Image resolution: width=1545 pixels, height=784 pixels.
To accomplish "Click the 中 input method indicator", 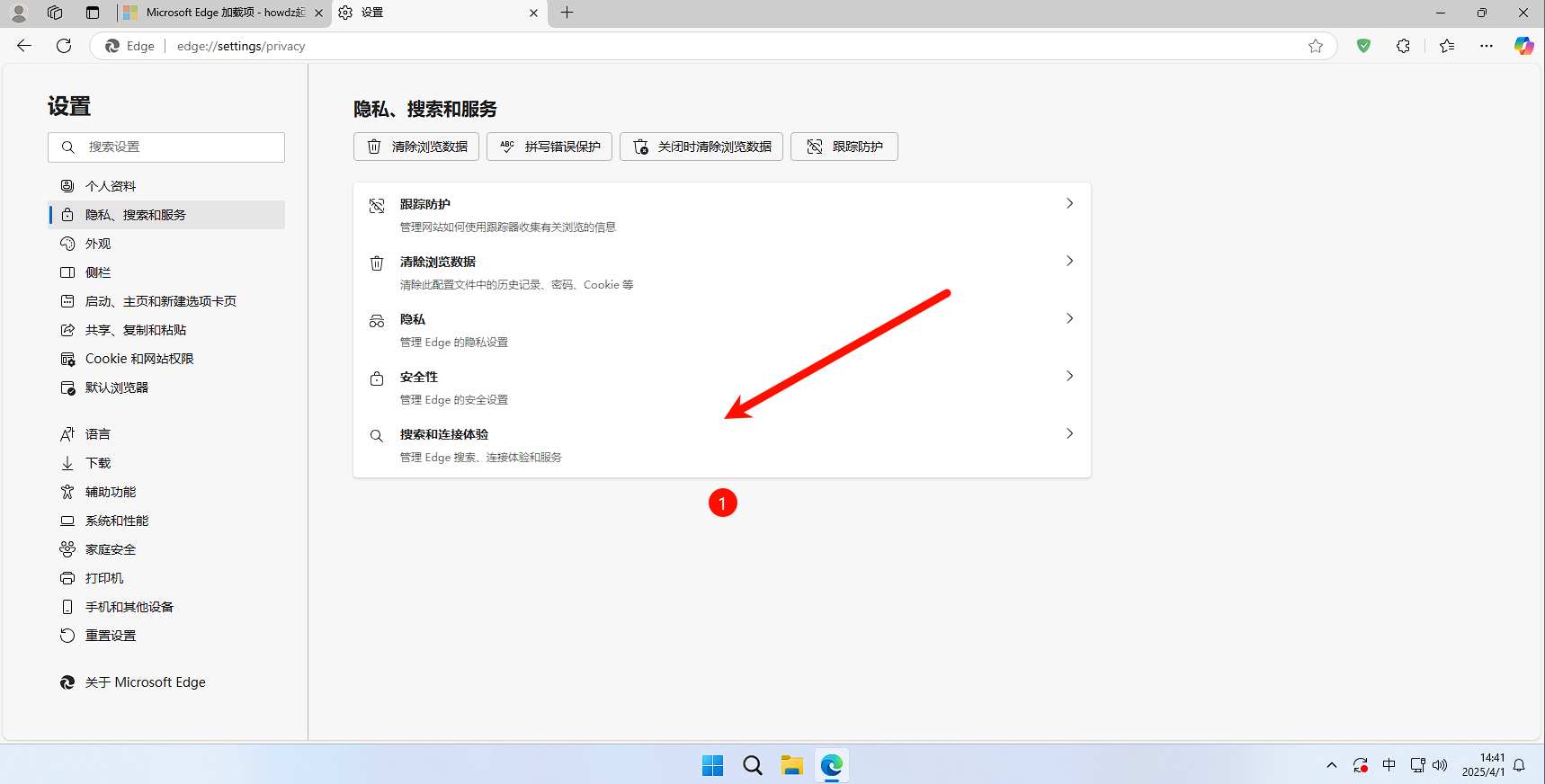I will click(x=1389, y=765).
